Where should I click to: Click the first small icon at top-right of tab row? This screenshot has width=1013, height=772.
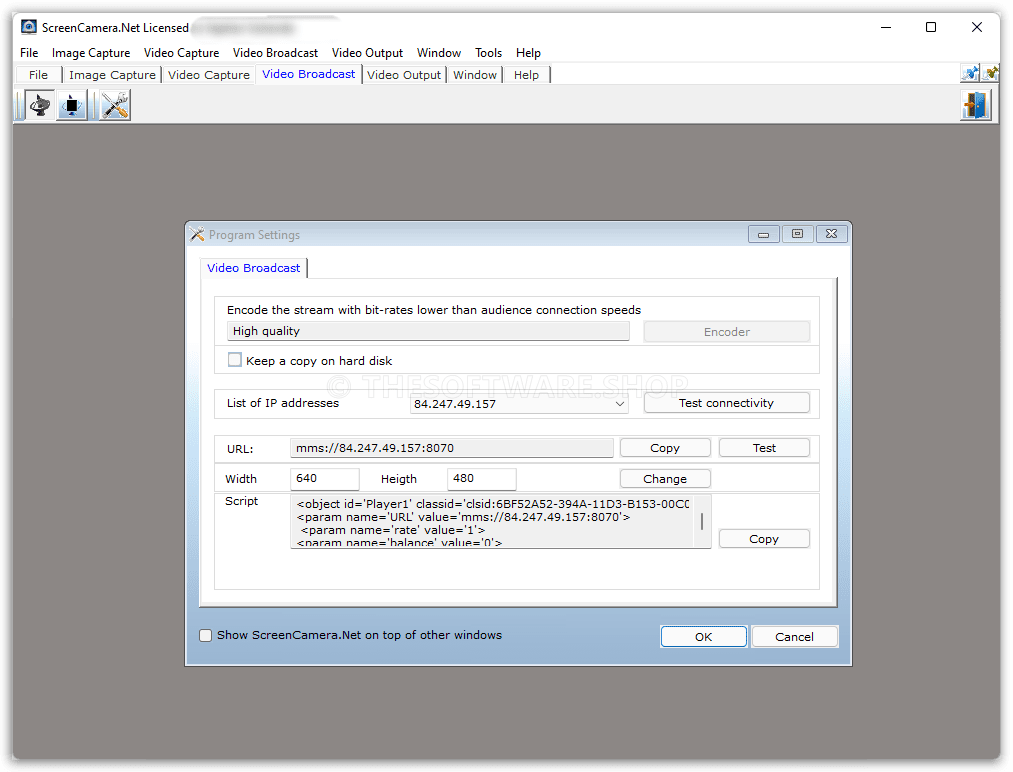coord(969,73)
